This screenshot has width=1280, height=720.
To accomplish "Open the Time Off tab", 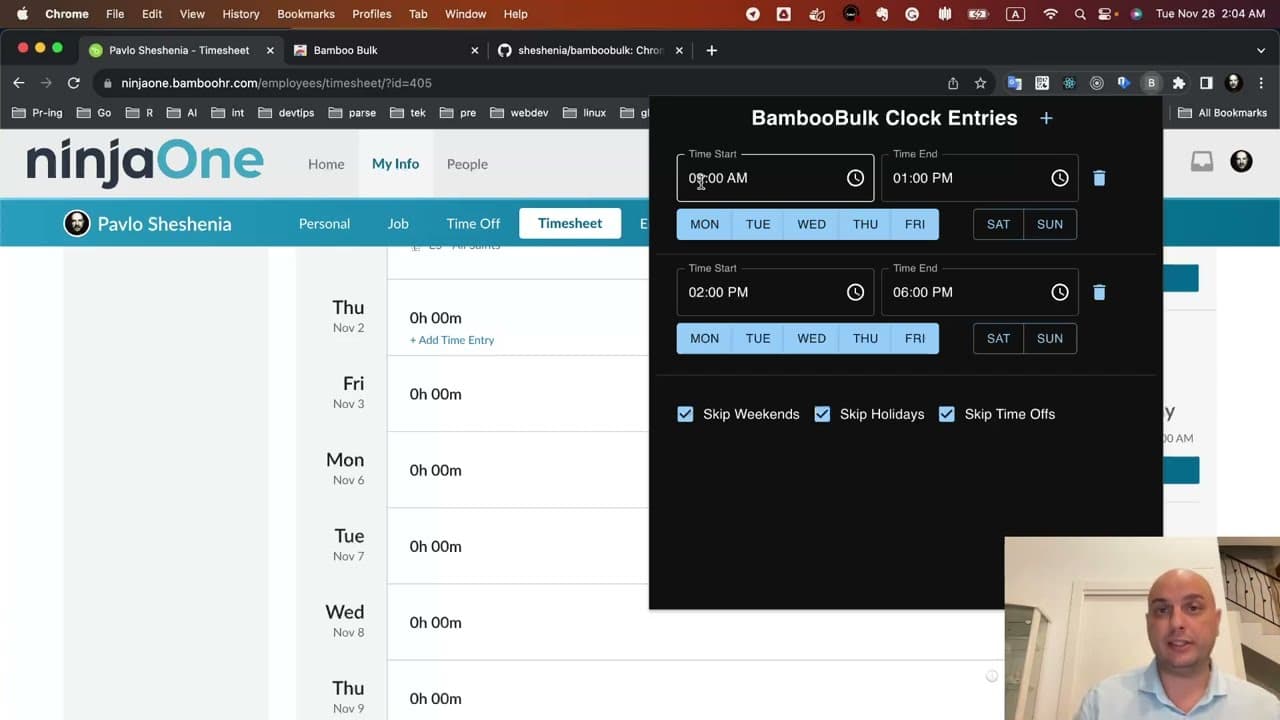I will point(473,224).
